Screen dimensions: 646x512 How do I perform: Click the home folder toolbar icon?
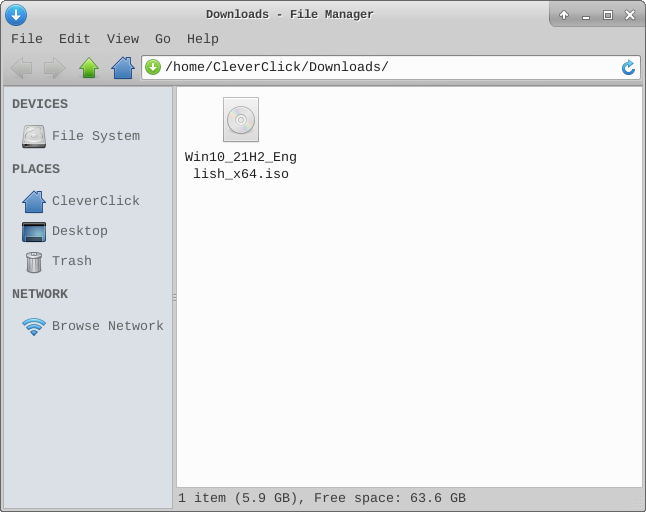pos(122,68)
